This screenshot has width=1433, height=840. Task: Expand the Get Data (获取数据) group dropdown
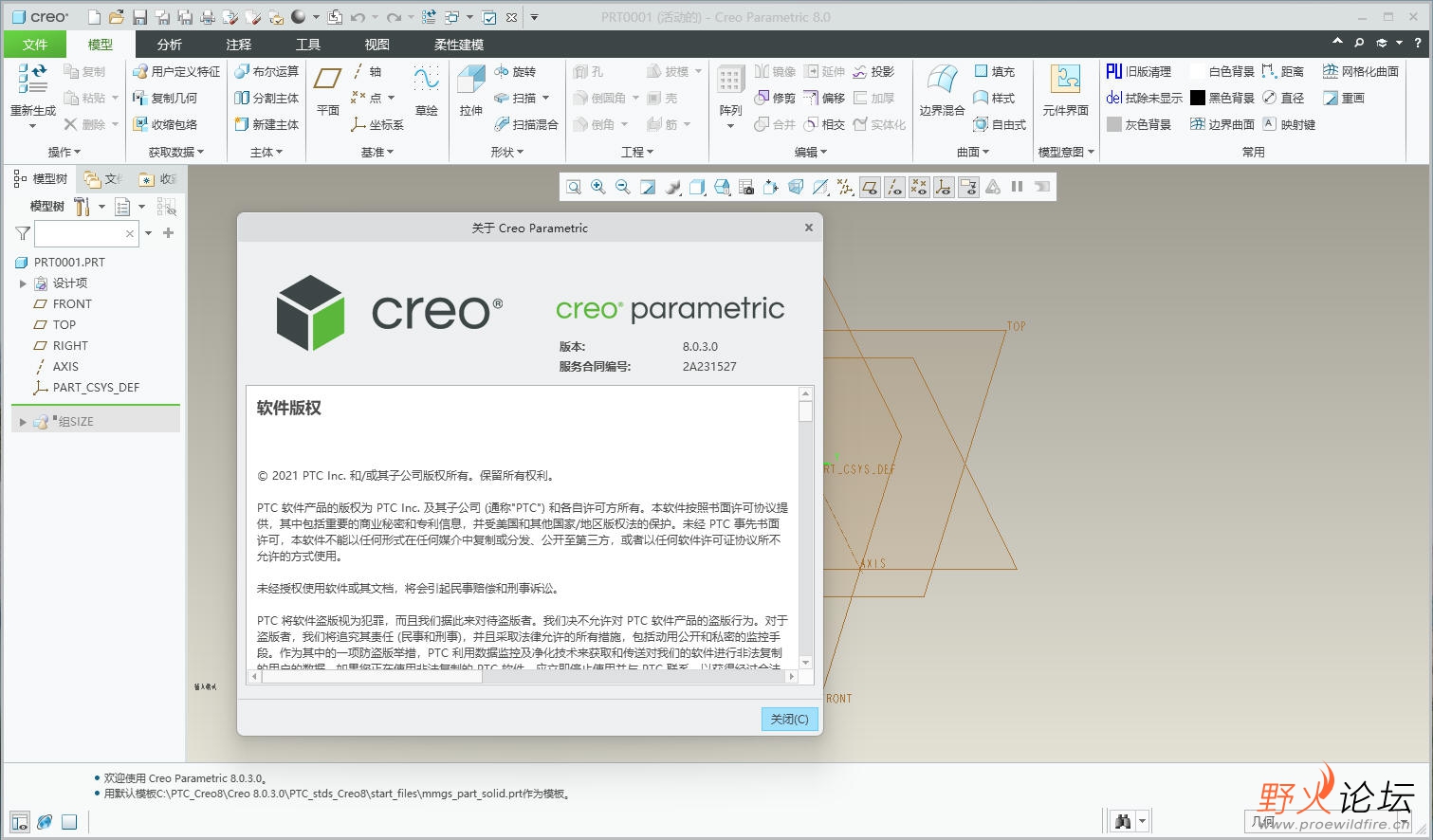coord(175,152)
